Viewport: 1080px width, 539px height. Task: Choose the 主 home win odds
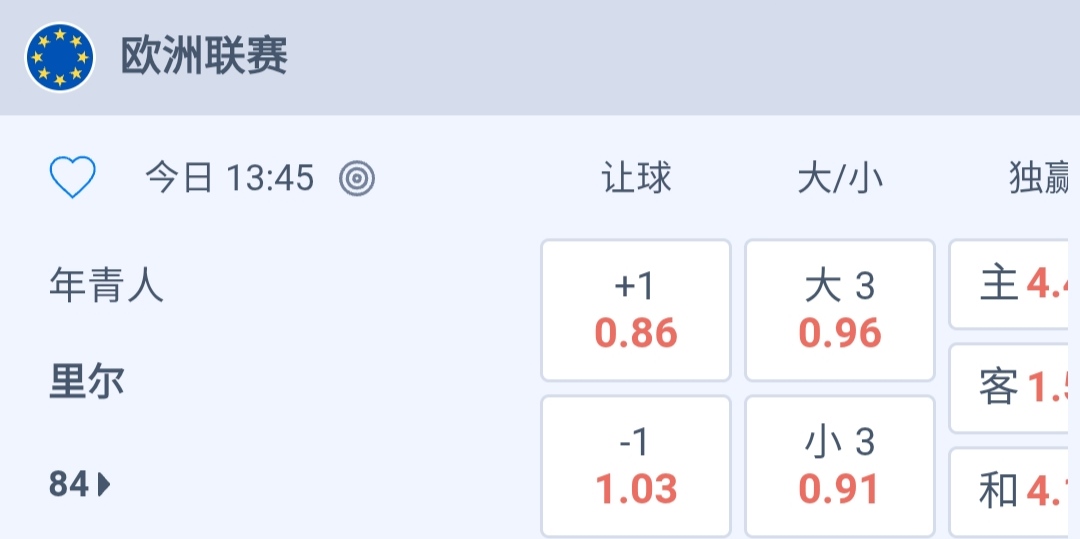(1014, 285)
